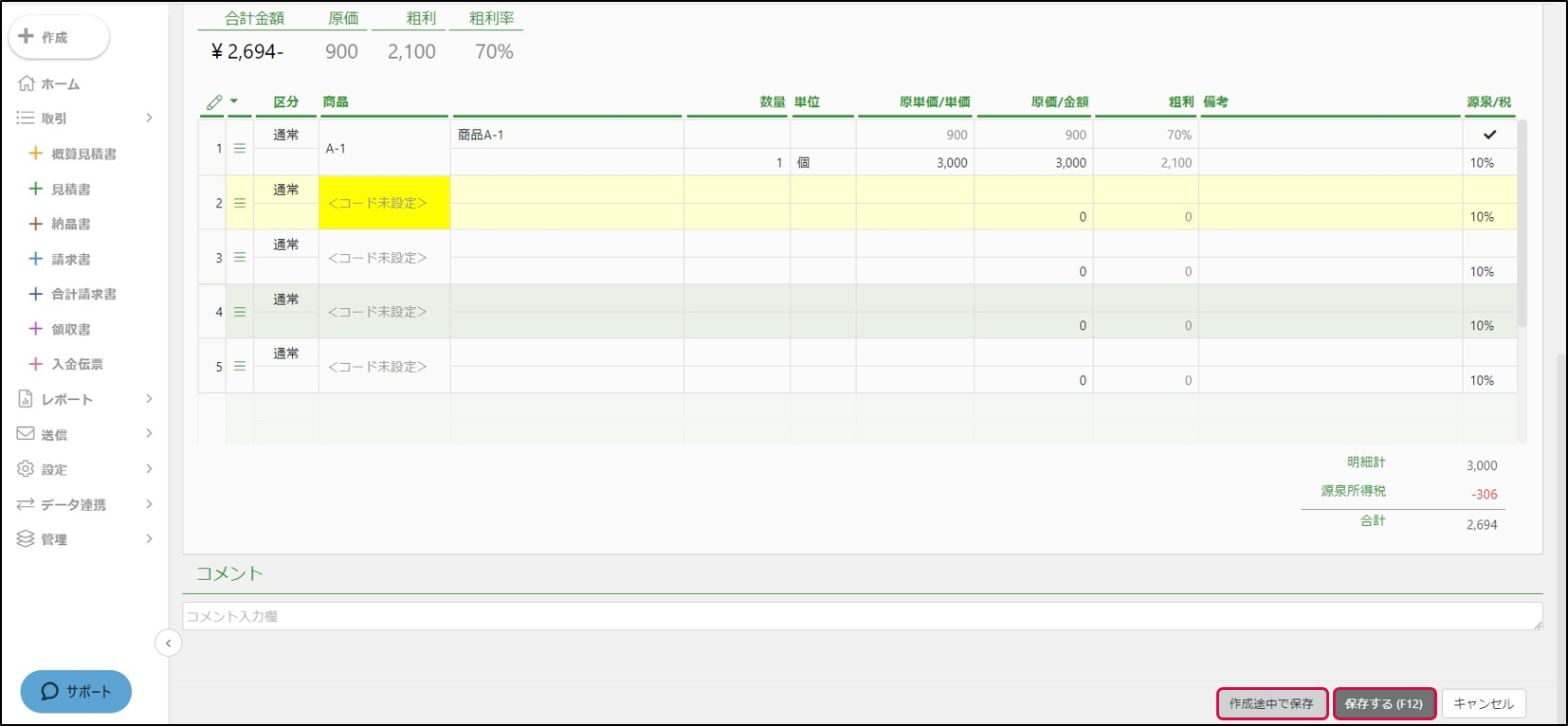
Task: Select product code A-1 cell
Action: coord(384,148)
